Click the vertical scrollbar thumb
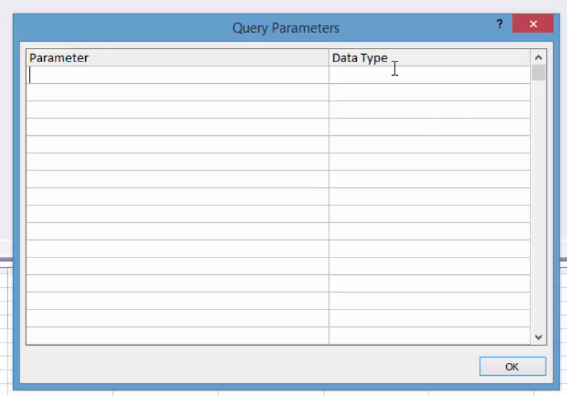 click(x=538, y=73)
